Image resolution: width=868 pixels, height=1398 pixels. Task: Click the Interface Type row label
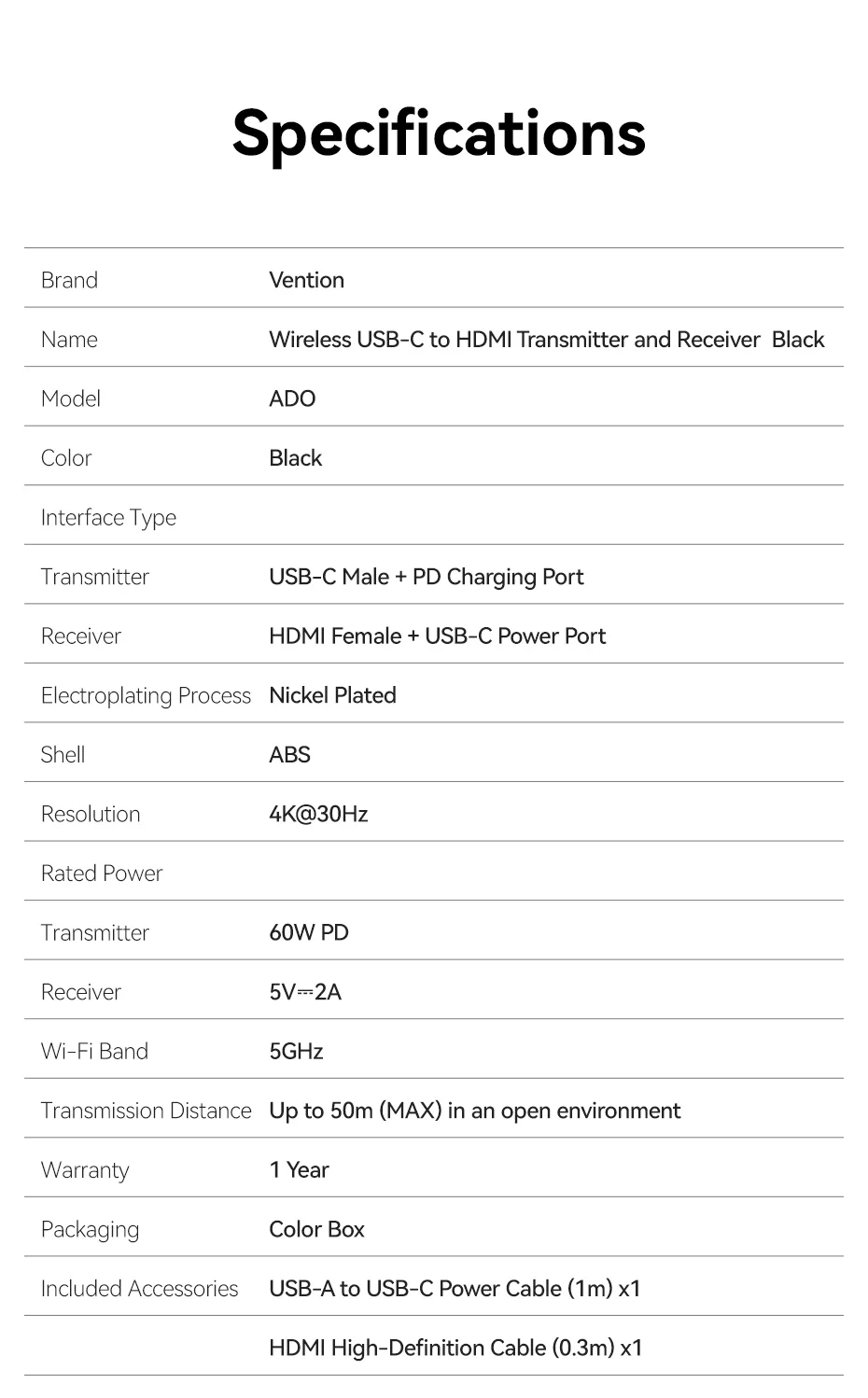pos(108,518)
